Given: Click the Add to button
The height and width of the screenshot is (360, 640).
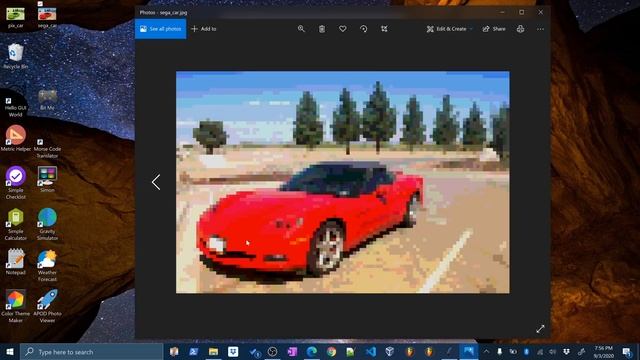Looking at the screenshot, I should tap(204, 29).
